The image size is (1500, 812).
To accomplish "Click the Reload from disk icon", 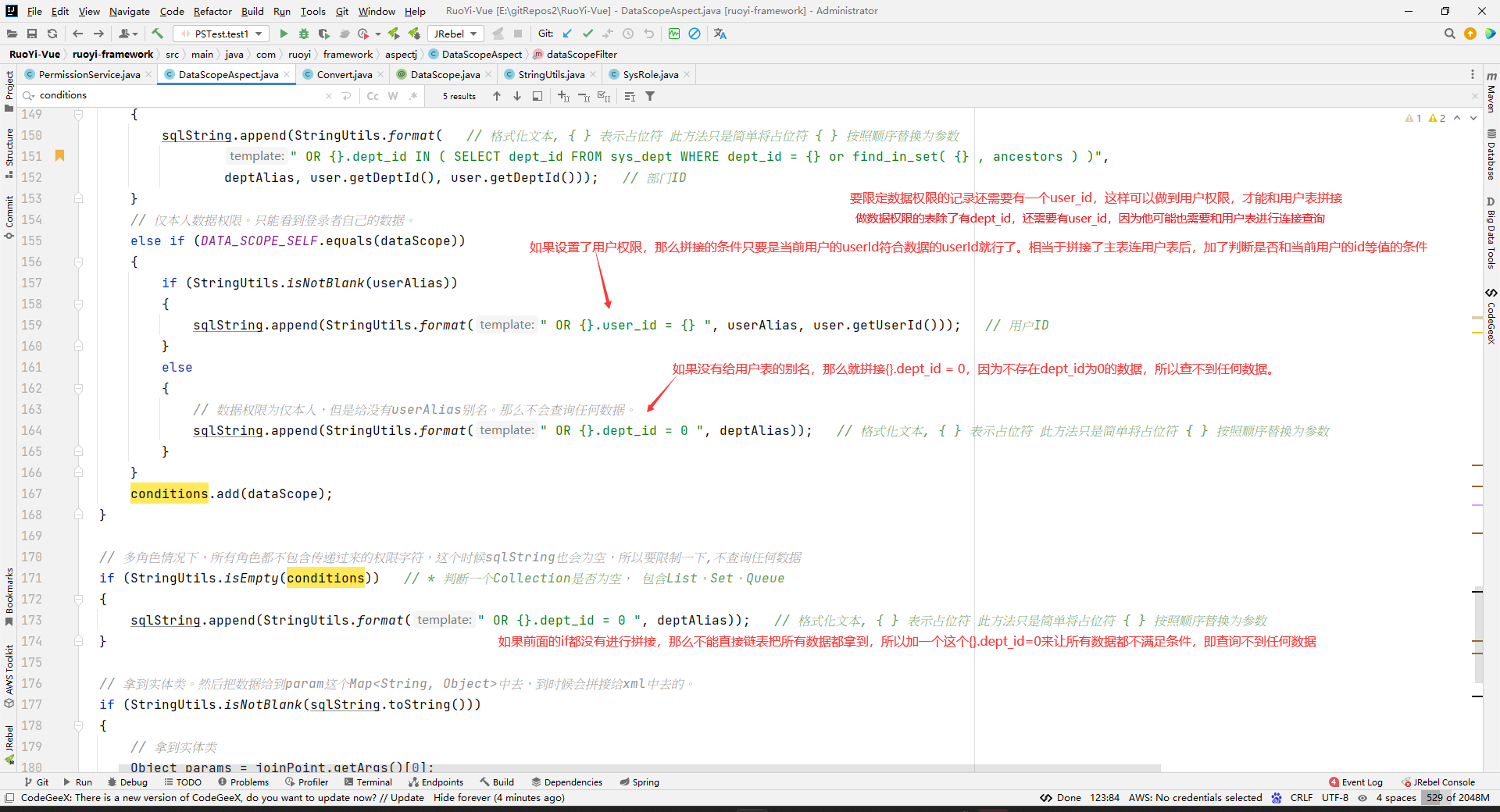I will point(52,34).
